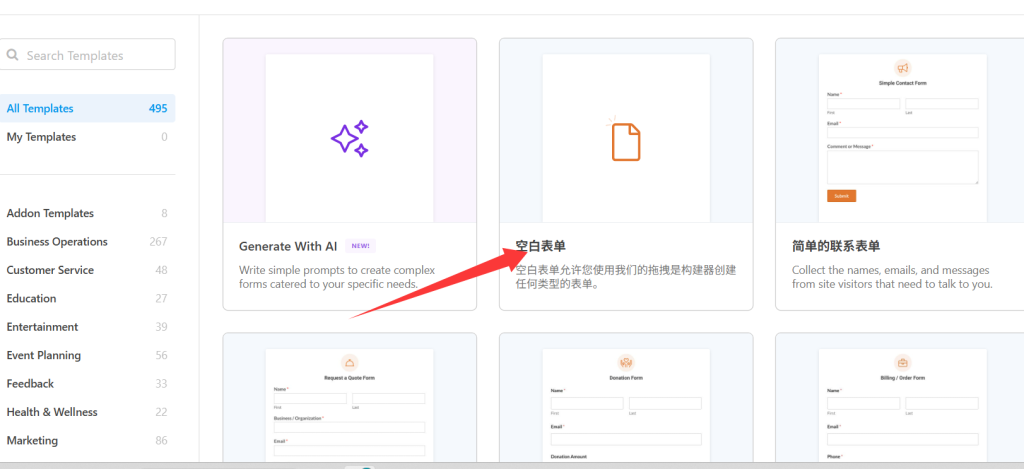This screenshot has height=469, width=1024.
Task: Click the orange blank document icon
Action: click(625, 140)
